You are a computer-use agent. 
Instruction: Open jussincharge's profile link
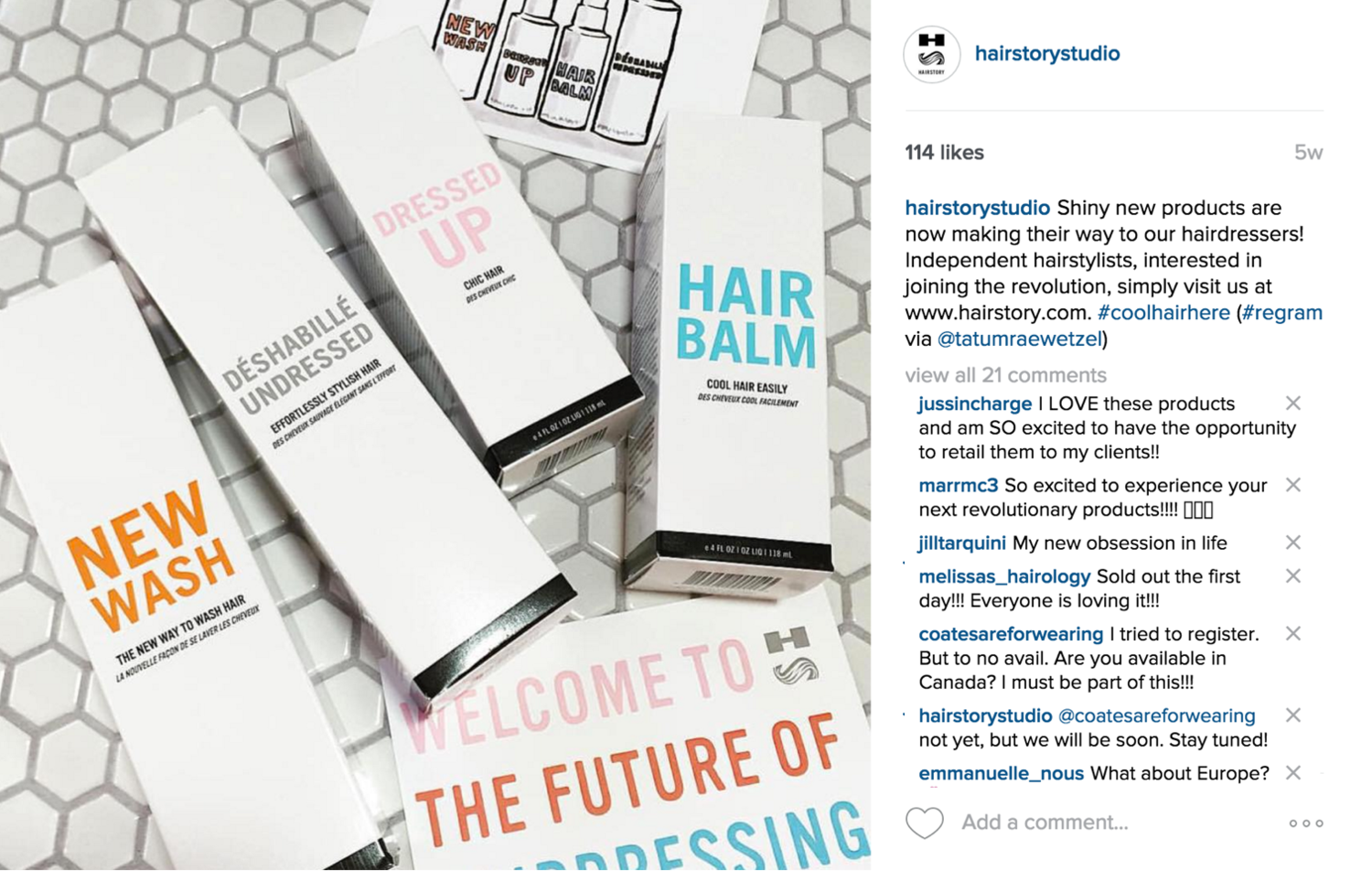coord(975,404)
